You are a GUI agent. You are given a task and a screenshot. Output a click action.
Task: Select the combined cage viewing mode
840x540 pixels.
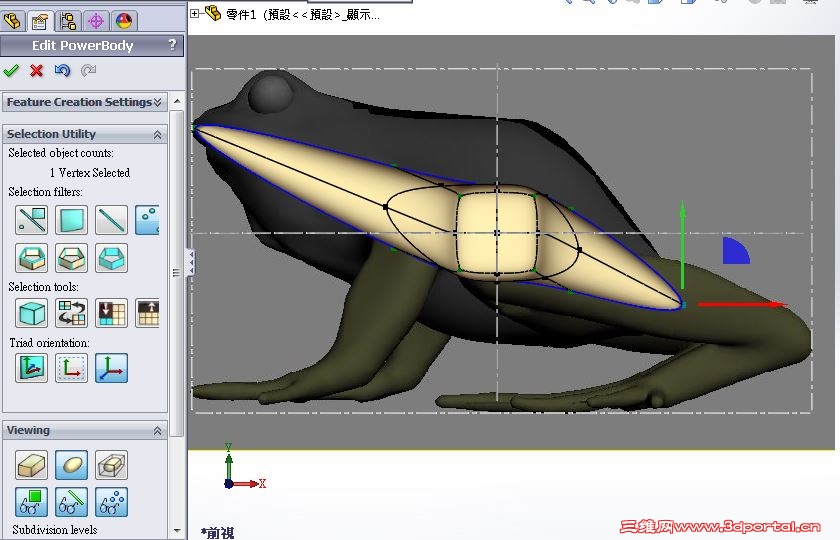[111, 465]
